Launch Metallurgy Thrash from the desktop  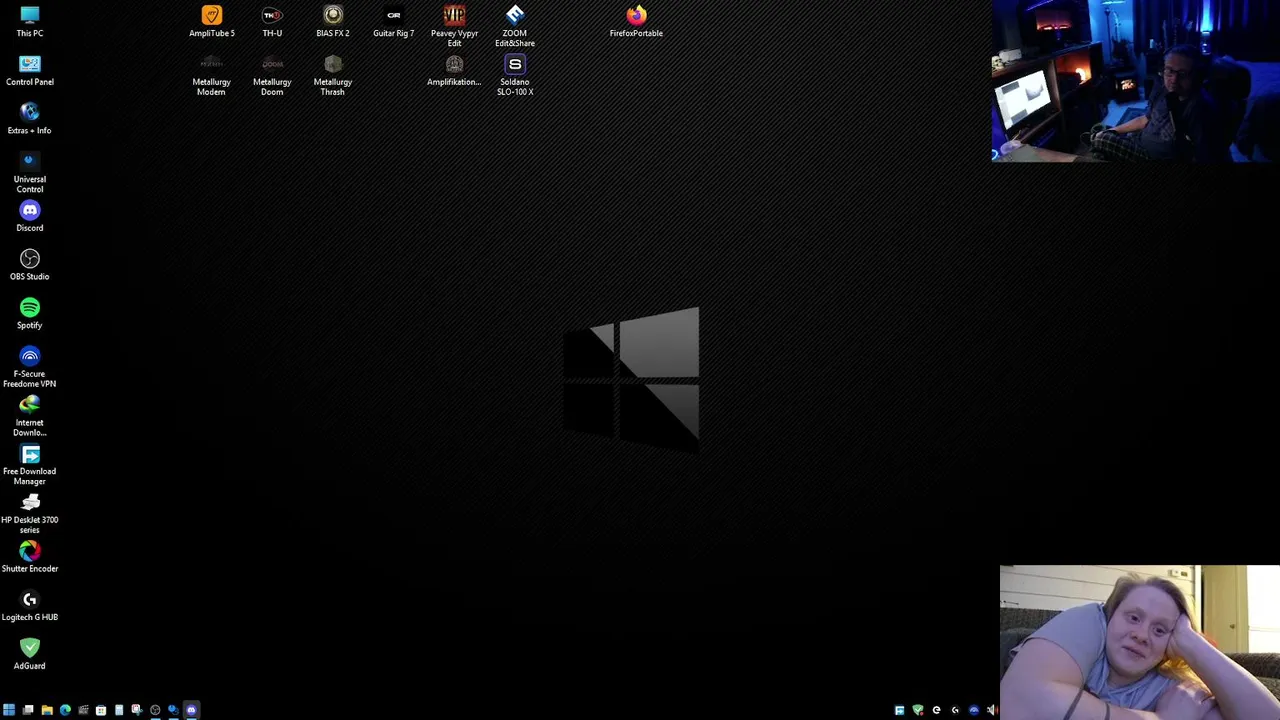point(333,75)
